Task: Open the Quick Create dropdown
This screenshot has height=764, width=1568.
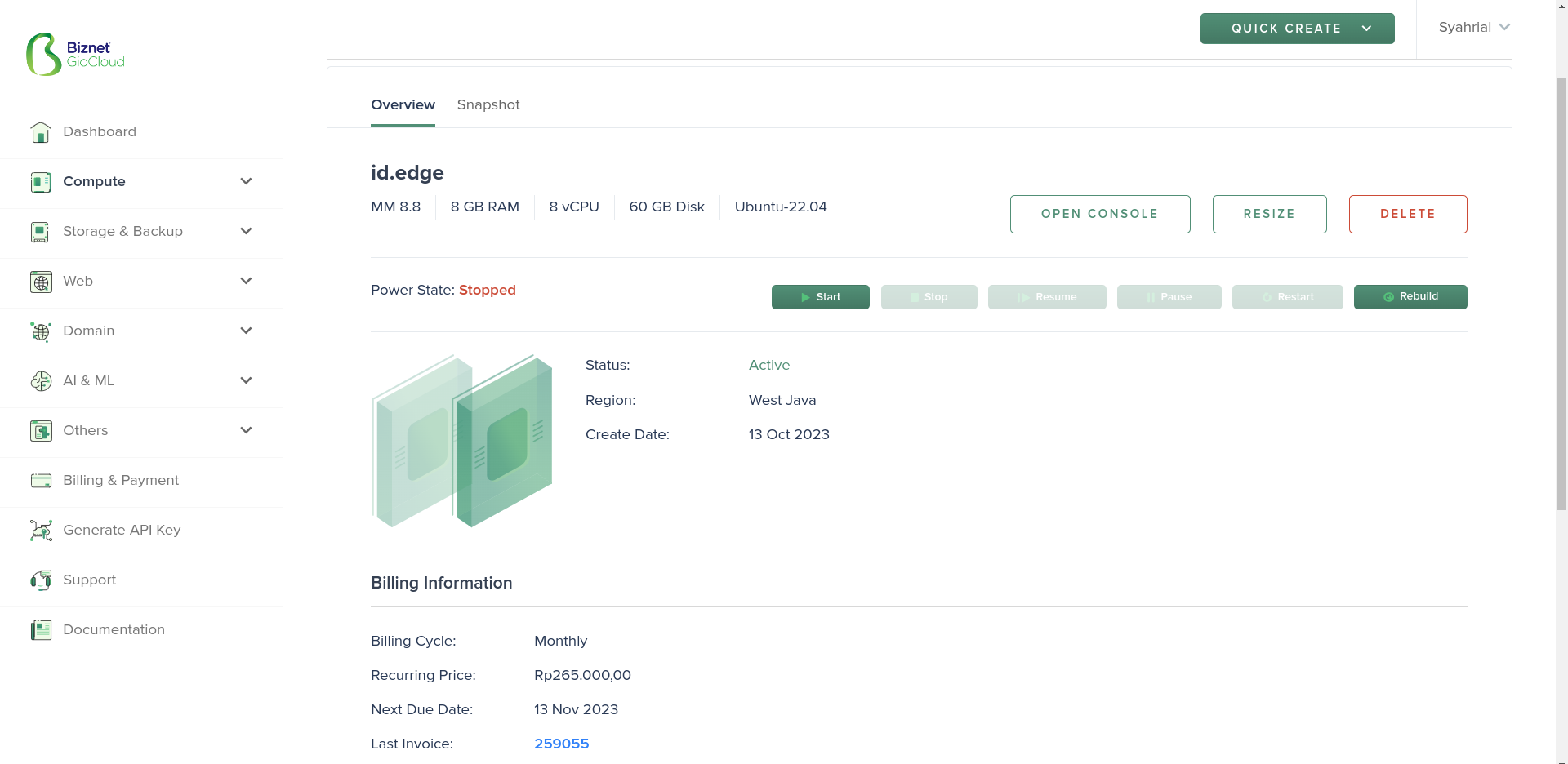Action: (1297, 29)
